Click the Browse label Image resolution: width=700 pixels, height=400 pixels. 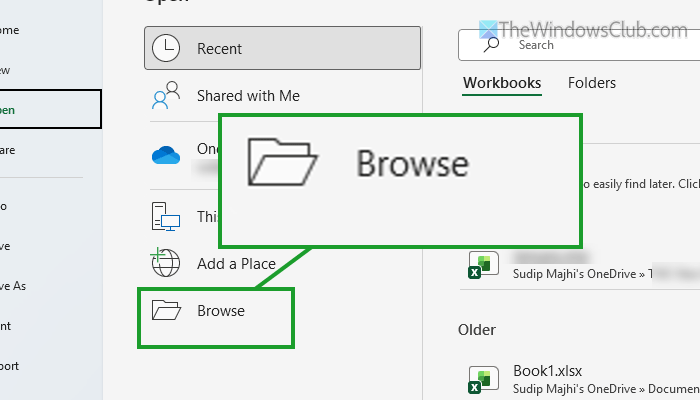point(221,311)
